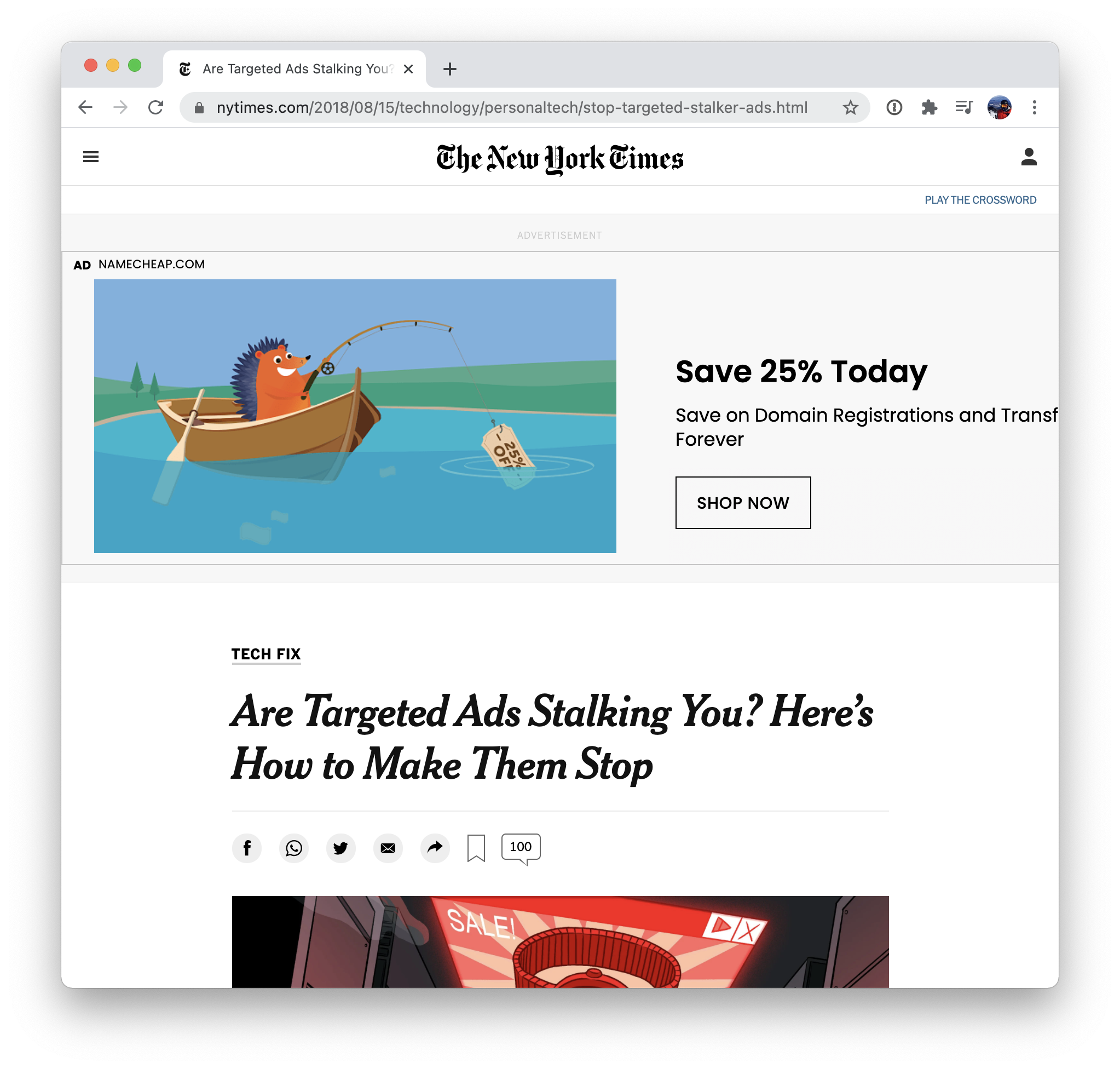This screenshot has height=1069, width=1120.
Task: Open the 1Password extension icon
Action: click(x=894, y=107)
